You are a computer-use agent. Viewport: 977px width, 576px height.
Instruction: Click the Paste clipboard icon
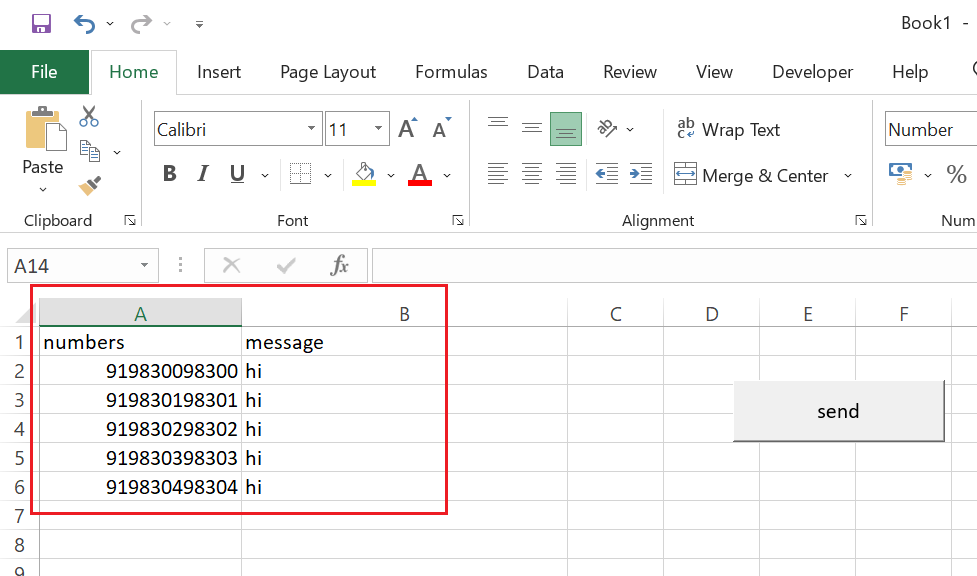click(x=44, y=128)
